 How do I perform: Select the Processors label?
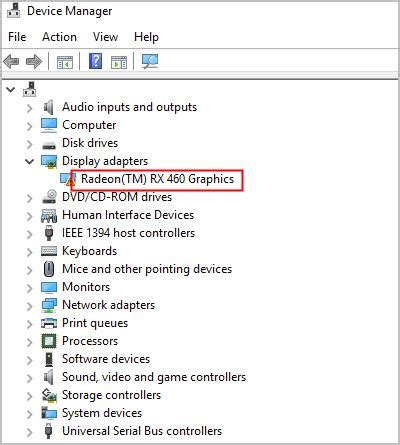[x=90, y=341]
